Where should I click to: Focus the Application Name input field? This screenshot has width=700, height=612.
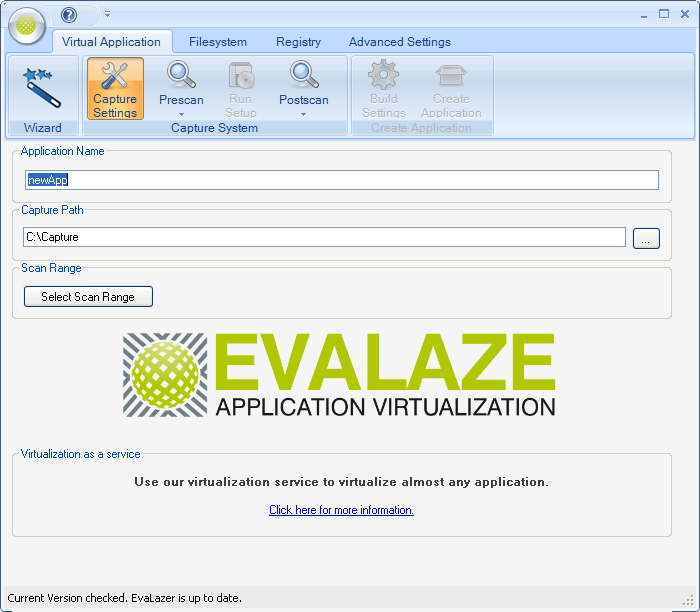click(x=342, y=180)
